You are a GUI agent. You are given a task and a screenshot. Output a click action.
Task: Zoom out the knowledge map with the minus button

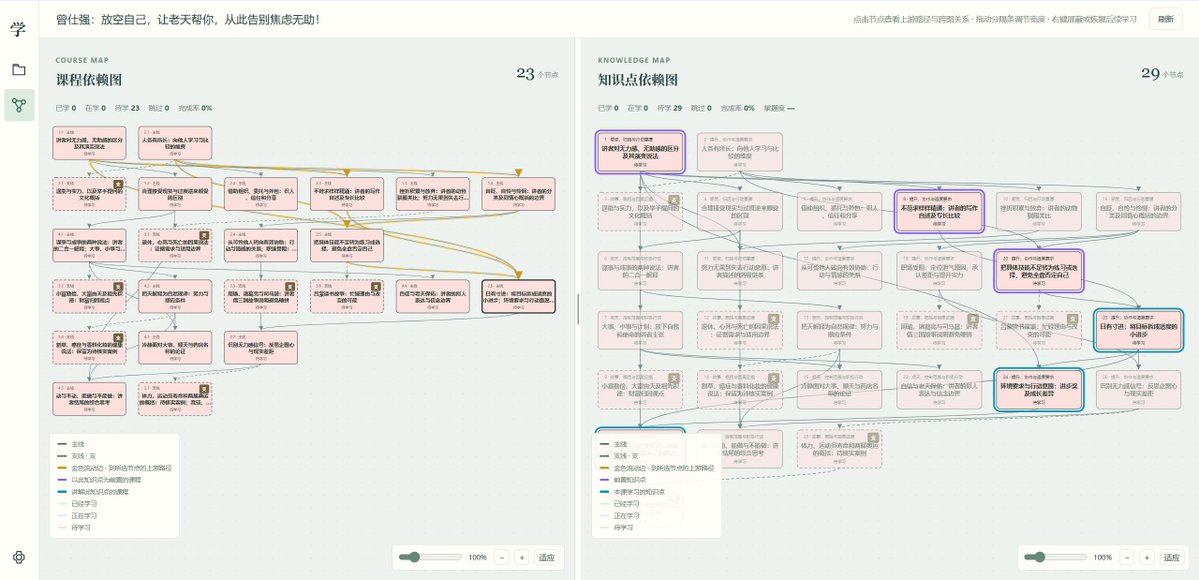tap(1127, 557)
